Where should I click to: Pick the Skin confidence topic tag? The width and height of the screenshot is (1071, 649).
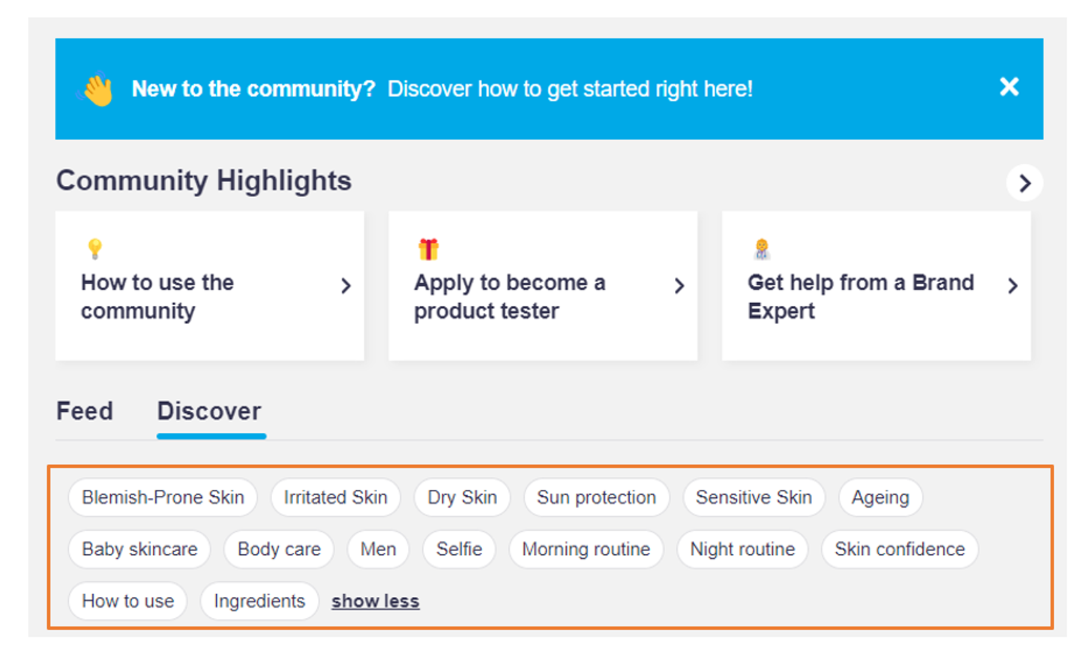click(x=899, y=549)
